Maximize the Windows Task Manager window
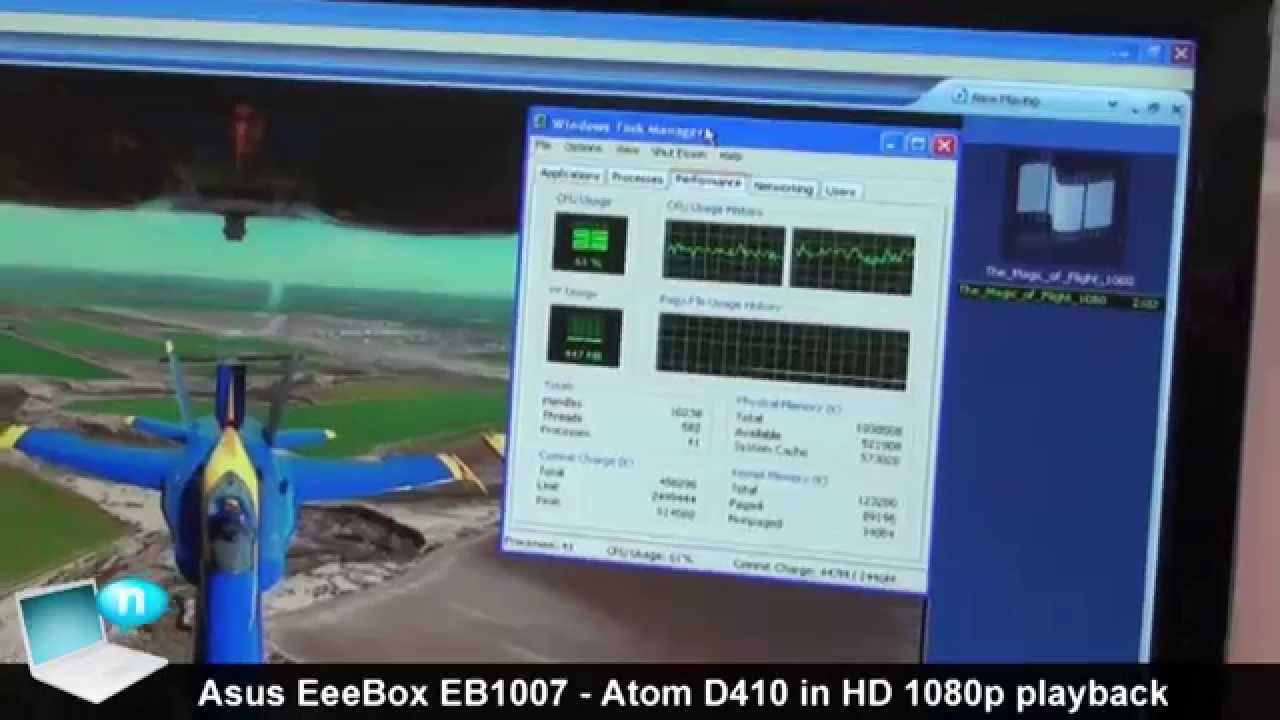 (917, 144)
